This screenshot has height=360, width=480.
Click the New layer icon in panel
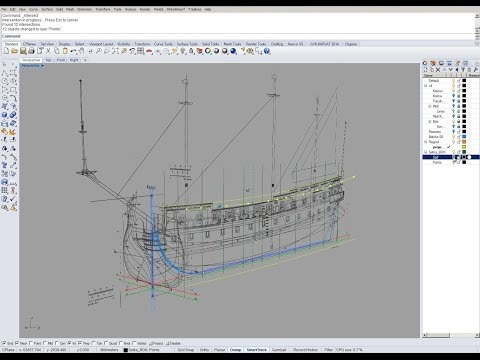pos(425,70)
